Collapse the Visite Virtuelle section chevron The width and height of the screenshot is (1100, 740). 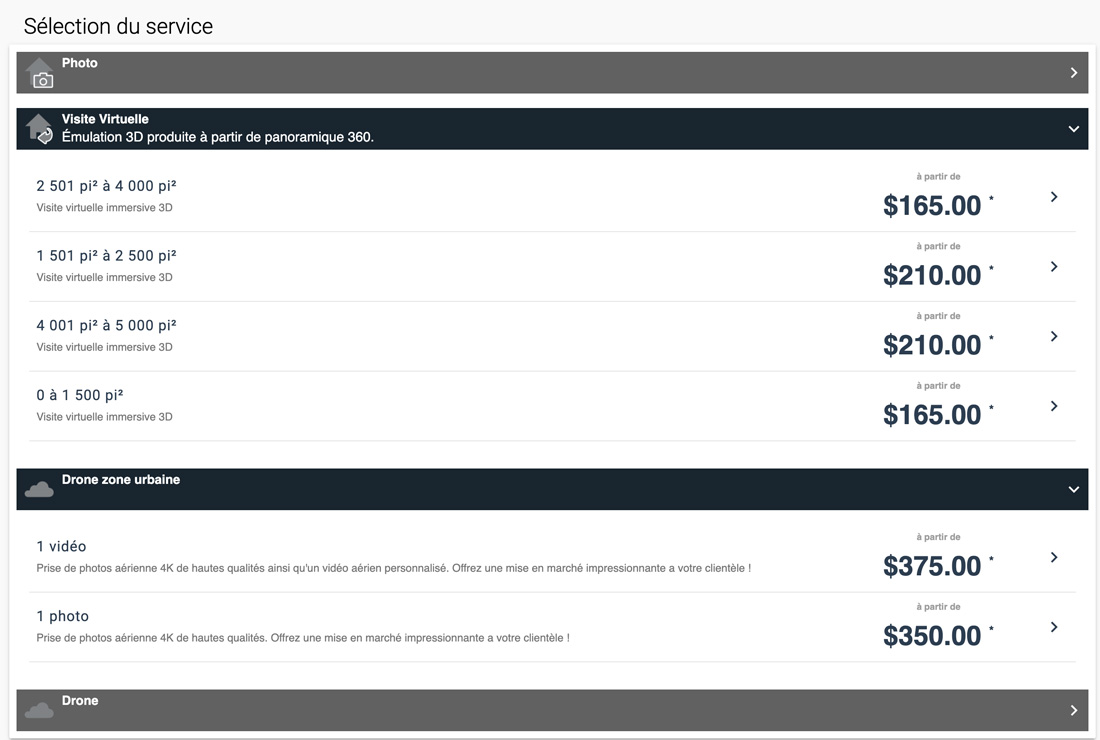[x=1073, y=129]
